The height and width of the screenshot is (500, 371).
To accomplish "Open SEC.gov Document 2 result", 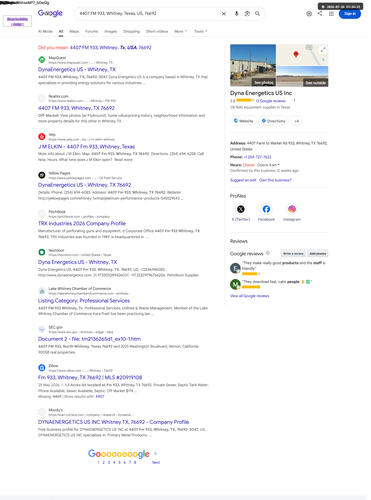I will 89,339.
